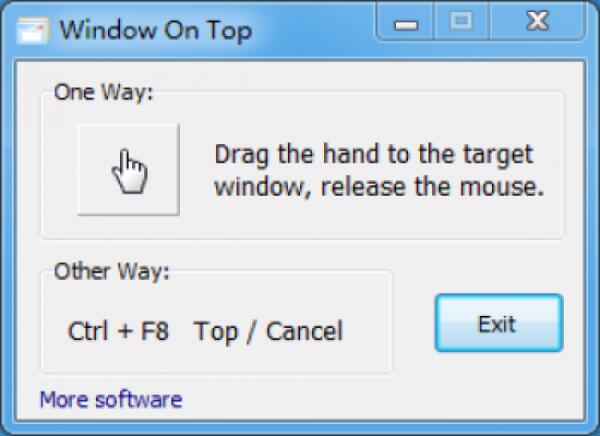Click the Top / Cancel label
This screenshot has height=436, width=600.
[x=269, y=331]
